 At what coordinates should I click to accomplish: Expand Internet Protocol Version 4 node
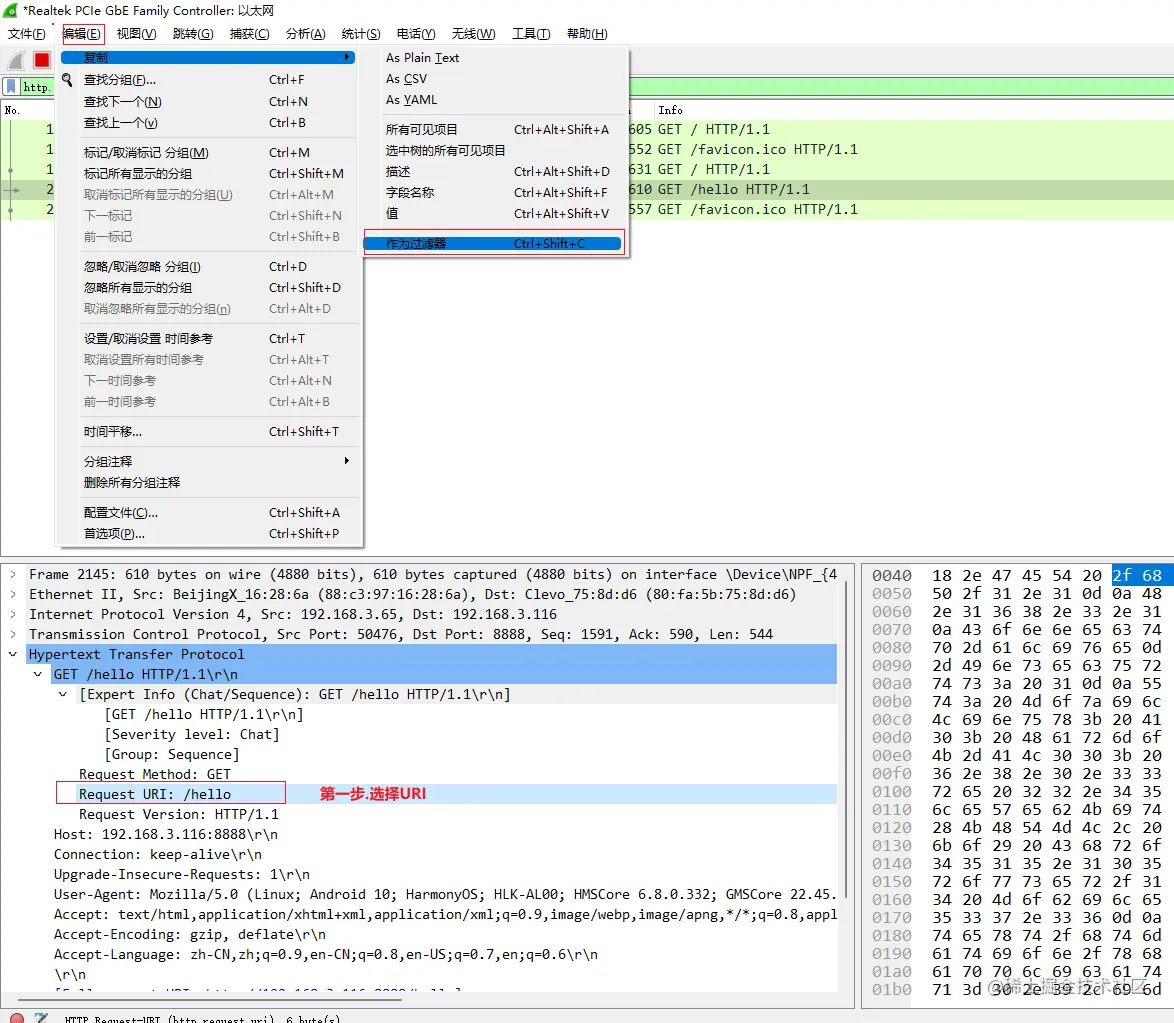pos(13,614)
